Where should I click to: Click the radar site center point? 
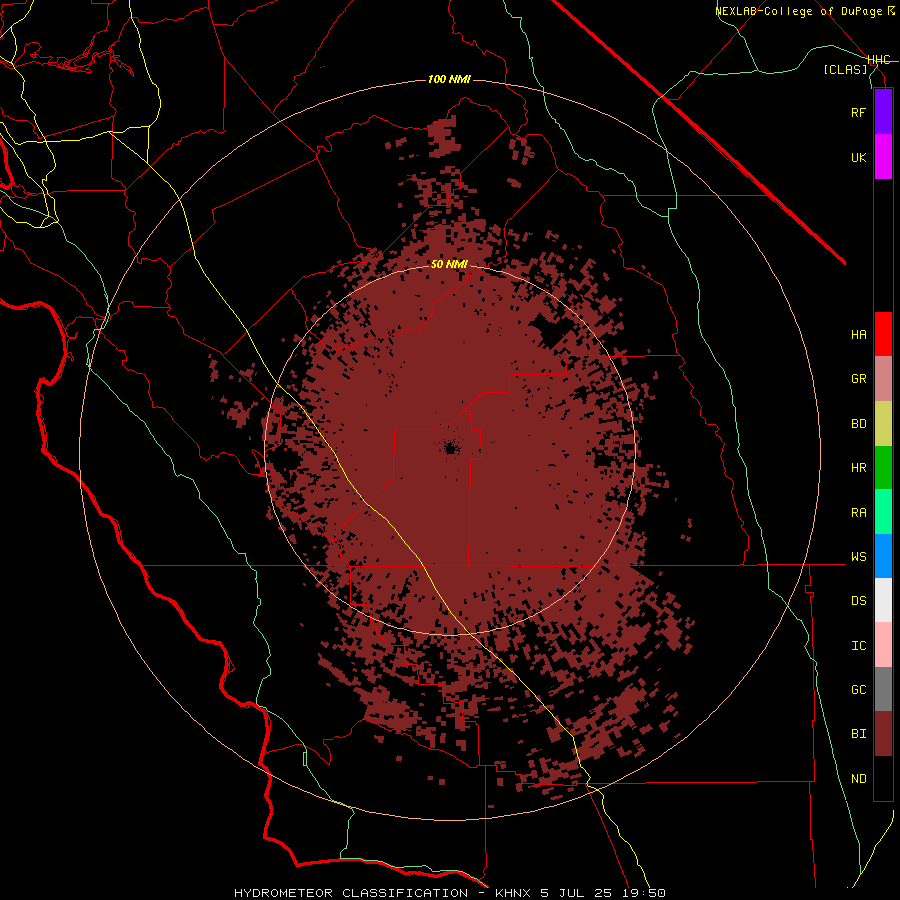(450, 448)
